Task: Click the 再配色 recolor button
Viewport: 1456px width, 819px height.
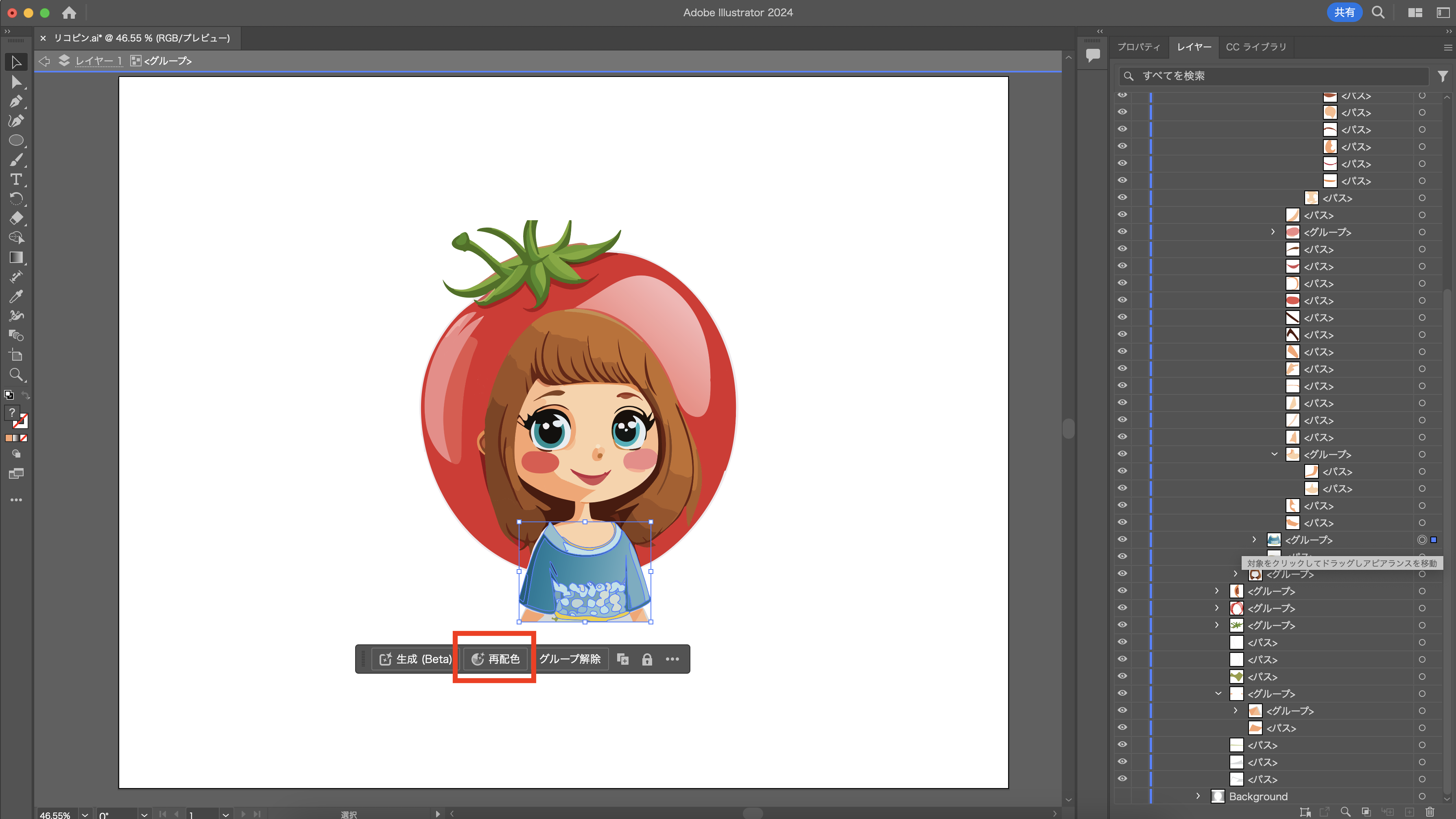Action: 496,659
